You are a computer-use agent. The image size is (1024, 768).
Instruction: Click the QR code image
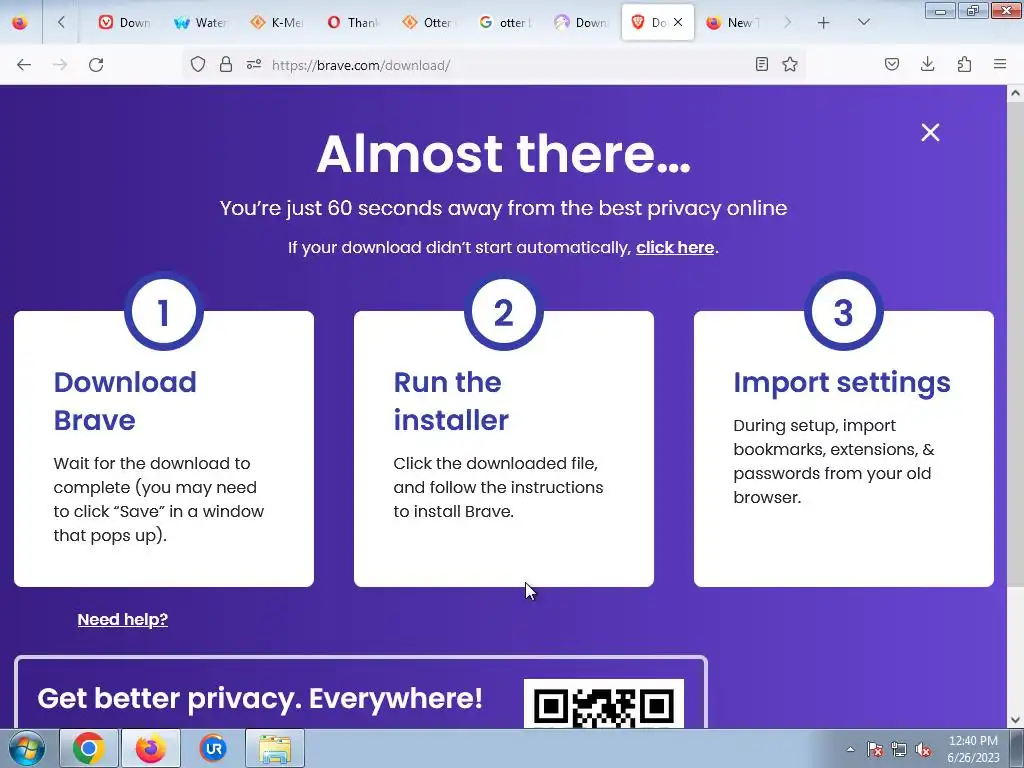[604, 703]
